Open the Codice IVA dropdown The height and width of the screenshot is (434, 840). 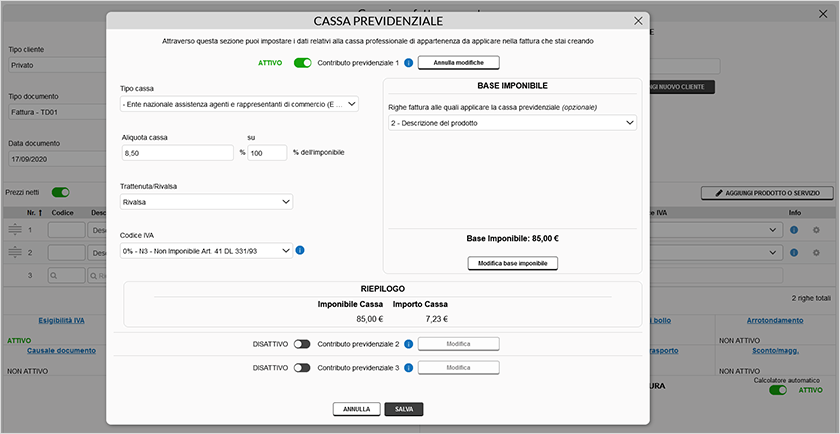pyautogui.click(x=206, y=250)
